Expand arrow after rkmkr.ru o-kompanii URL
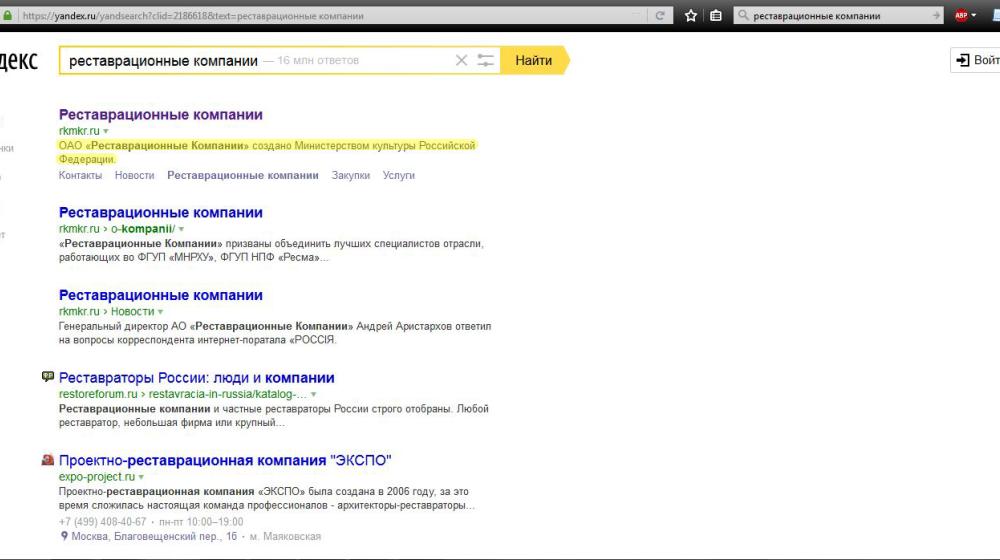Image resolution: width=1000 pixels, height=560 pixels. tap(182, 229)
